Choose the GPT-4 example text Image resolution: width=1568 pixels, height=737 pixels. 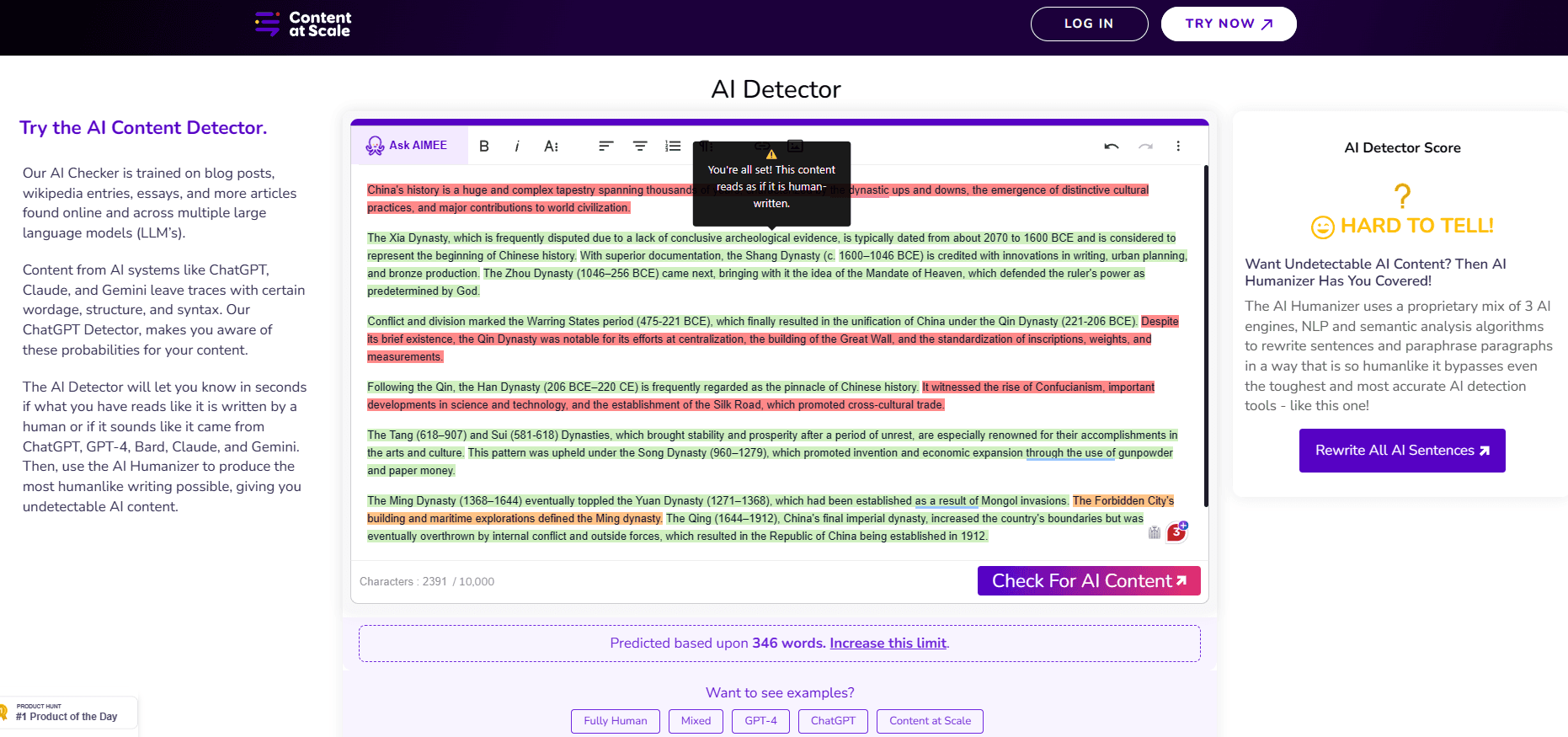click(760, 721)
